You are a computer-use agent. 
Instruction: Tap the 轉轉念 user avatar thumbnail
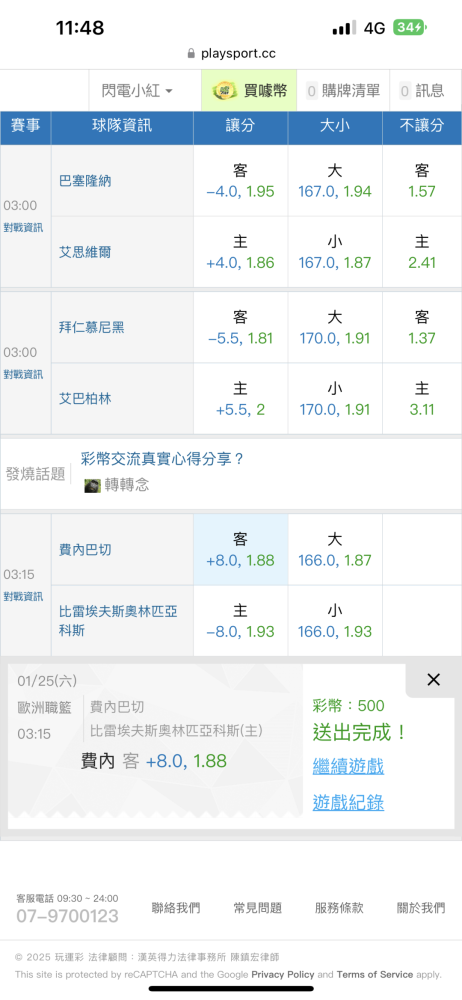click(92, 485)
